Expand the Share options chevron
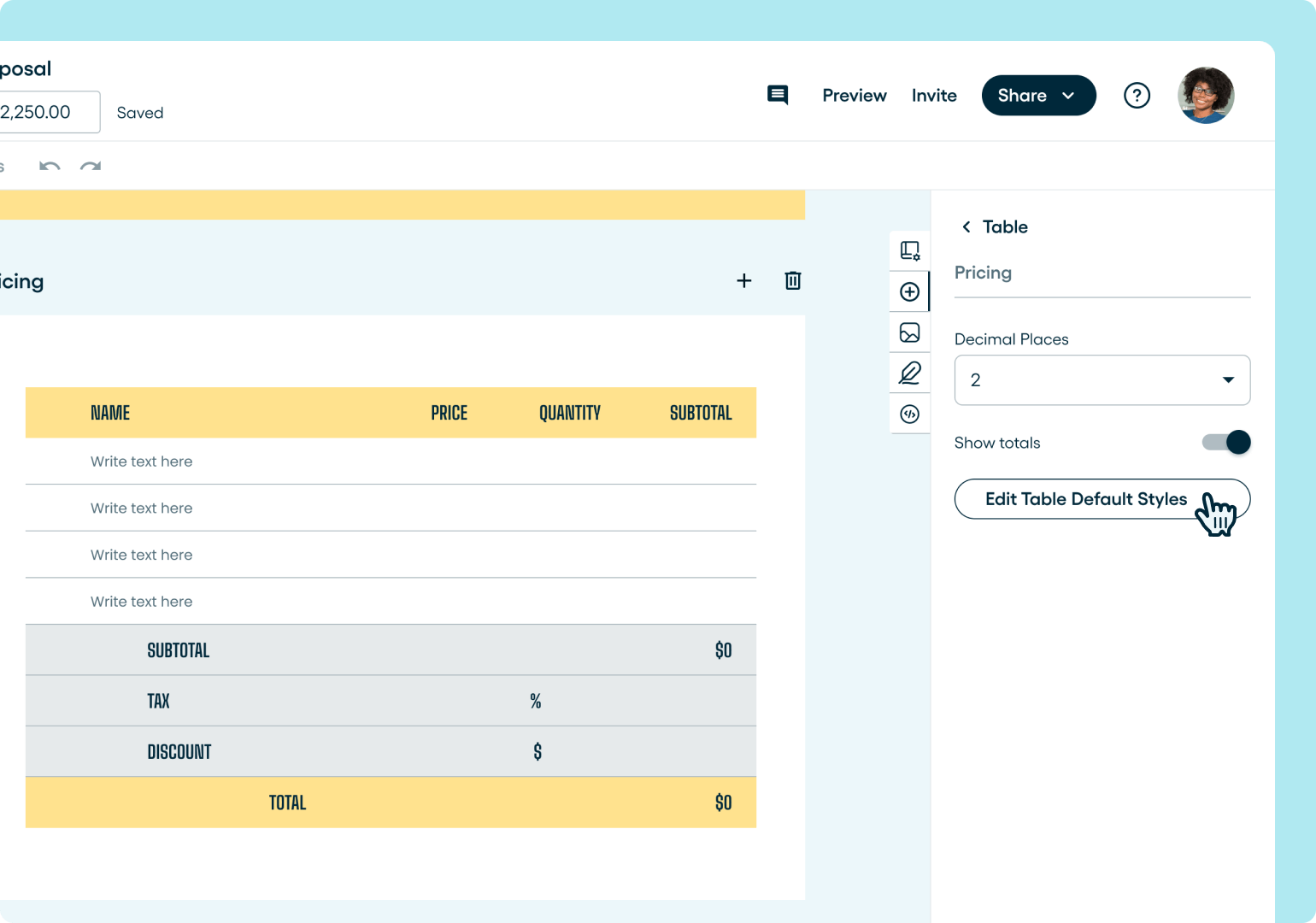Screen dimensions: 1316x923 (x=1068, y=95)
